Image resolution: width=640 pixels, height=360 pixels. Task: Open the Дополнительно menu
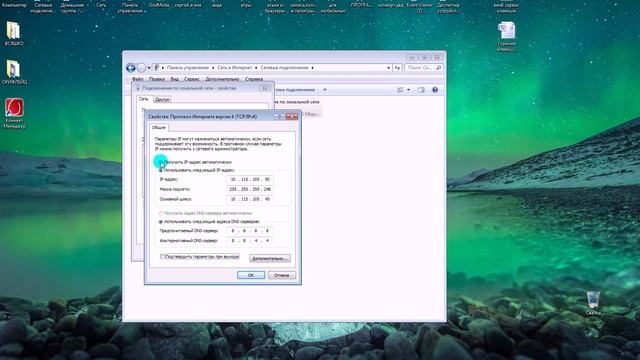(x=222, y=79)
